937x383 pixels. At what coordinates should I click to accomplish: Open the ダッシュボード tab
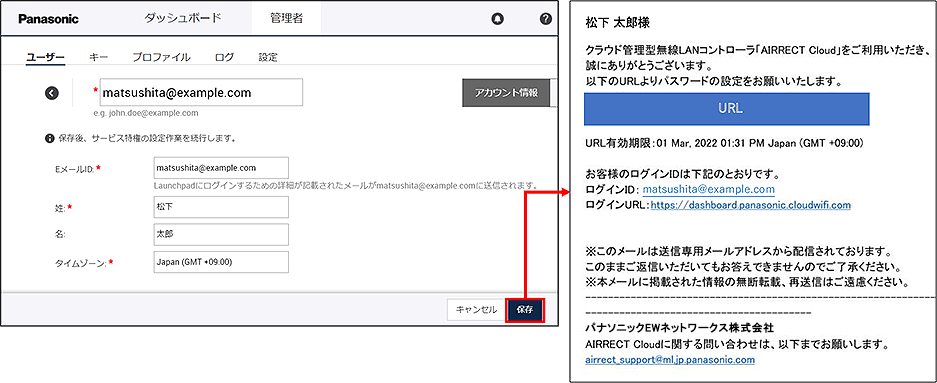pos(183,18)
